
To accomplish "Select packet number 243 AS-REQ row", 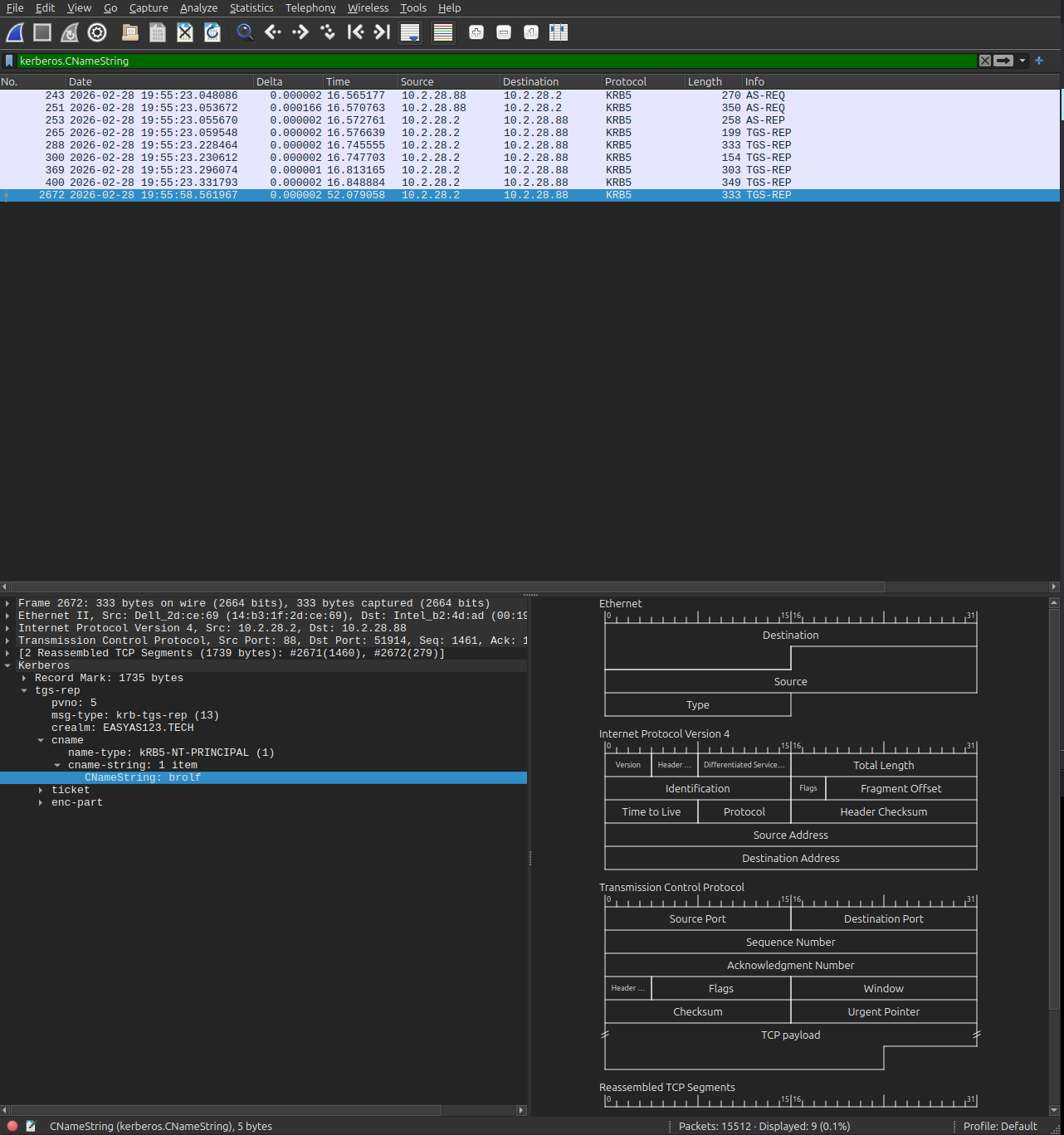I will pyautogui.click(x=415, y=95).
